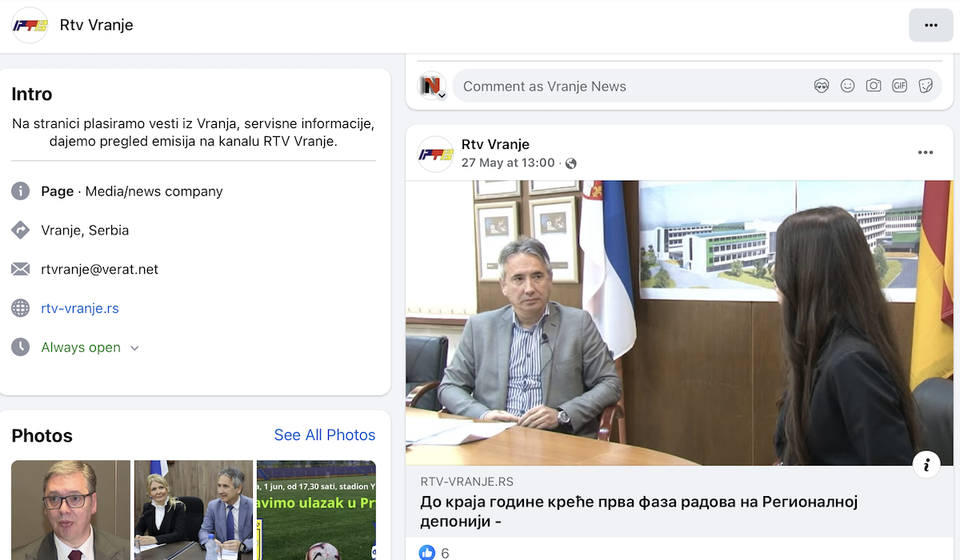Click the Photos section heading
Screen dimensions: 960x560
coord(42,436)
